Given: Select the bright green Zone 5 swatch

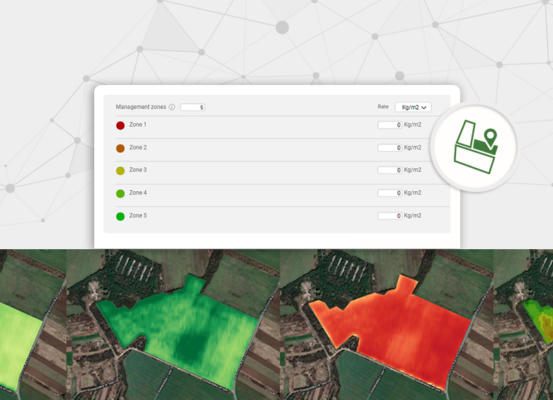Looking at the screenshot, I should (120, 216).
